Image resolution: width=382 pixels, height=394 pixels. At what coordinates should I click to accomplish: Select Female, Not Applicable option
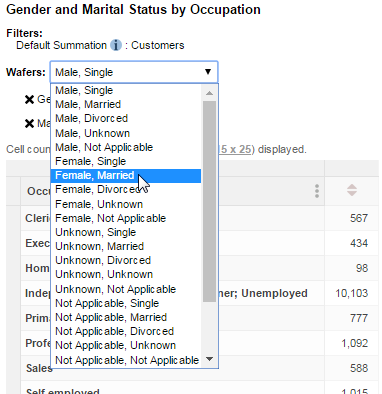click(x=126, y=218)
